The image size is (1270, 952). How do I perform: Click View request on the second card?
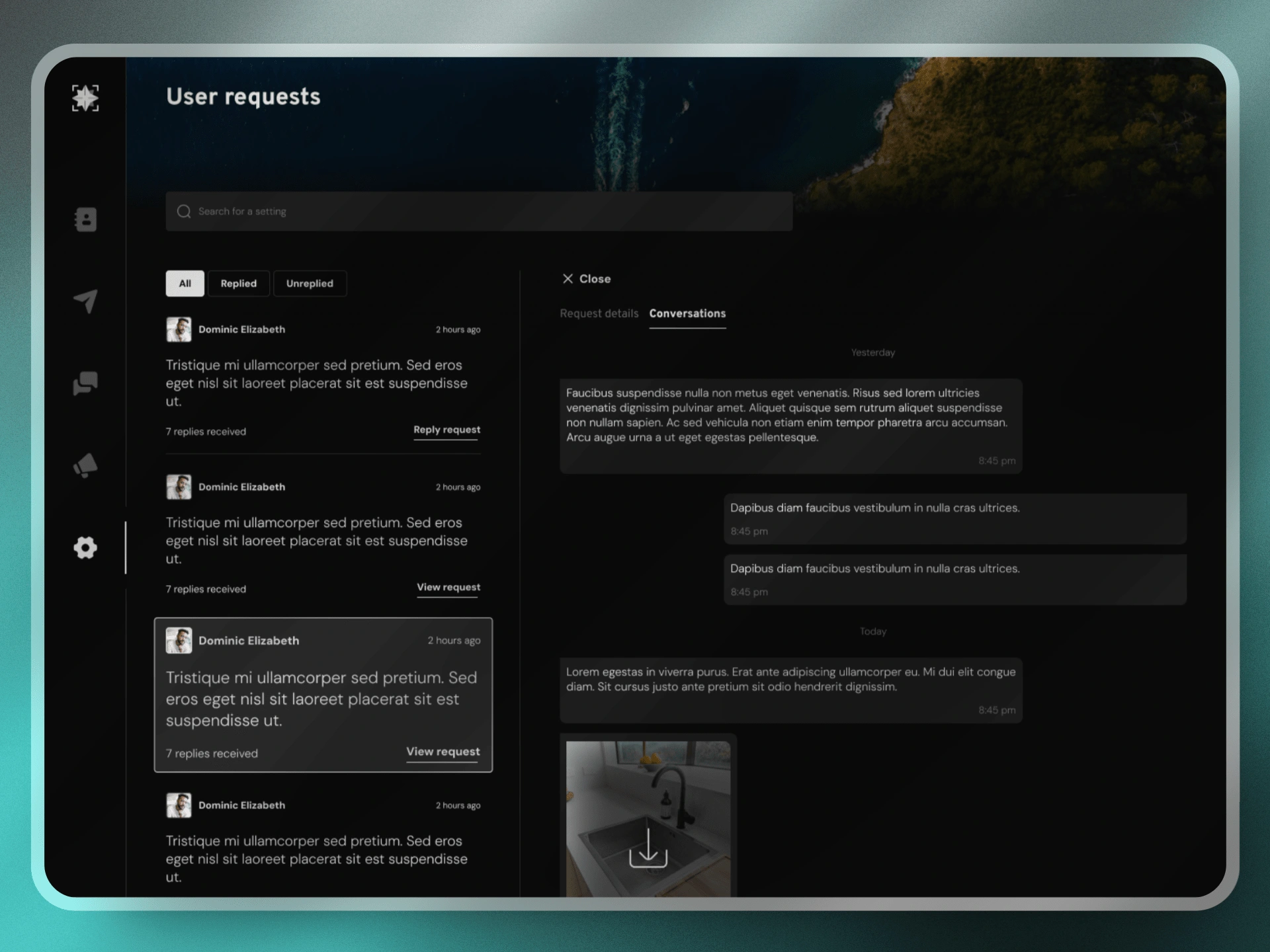tap(448, 587)
